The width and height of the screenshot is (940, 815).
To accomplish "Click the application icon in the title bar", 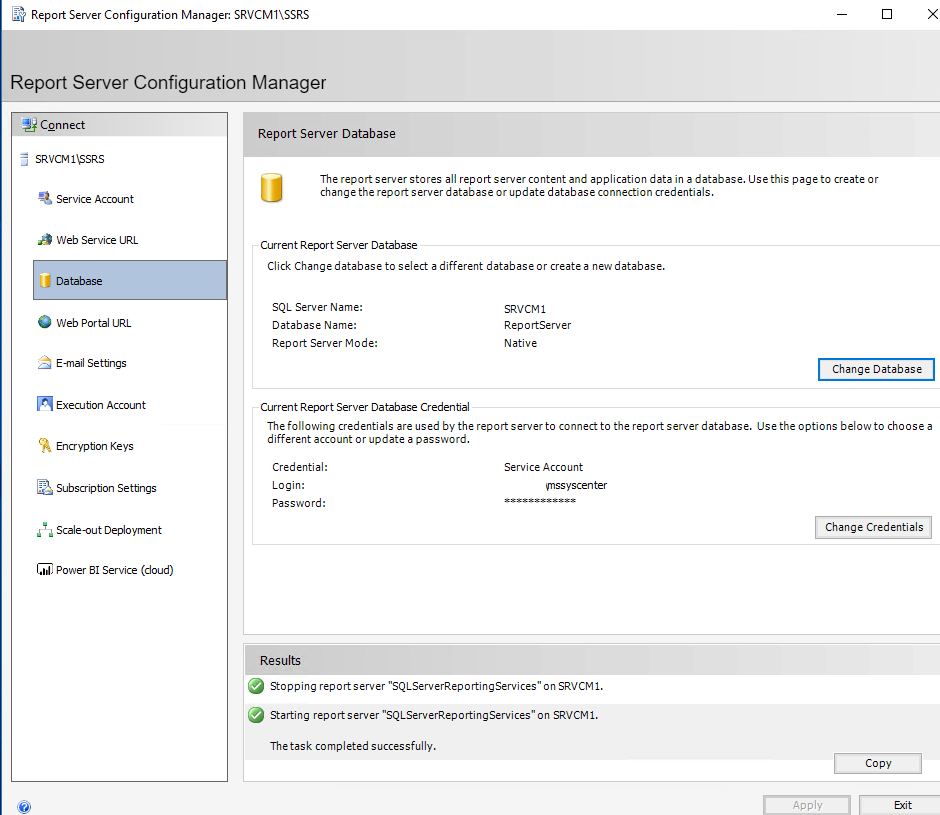I will point(19,14).
